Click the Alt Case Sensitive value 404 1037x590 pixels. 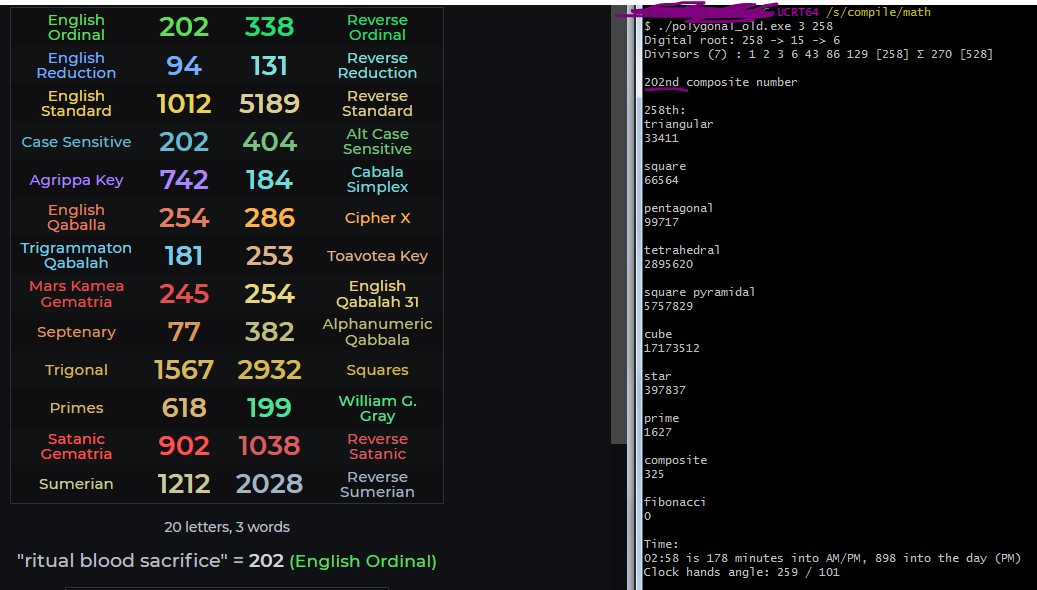point(269,142)
